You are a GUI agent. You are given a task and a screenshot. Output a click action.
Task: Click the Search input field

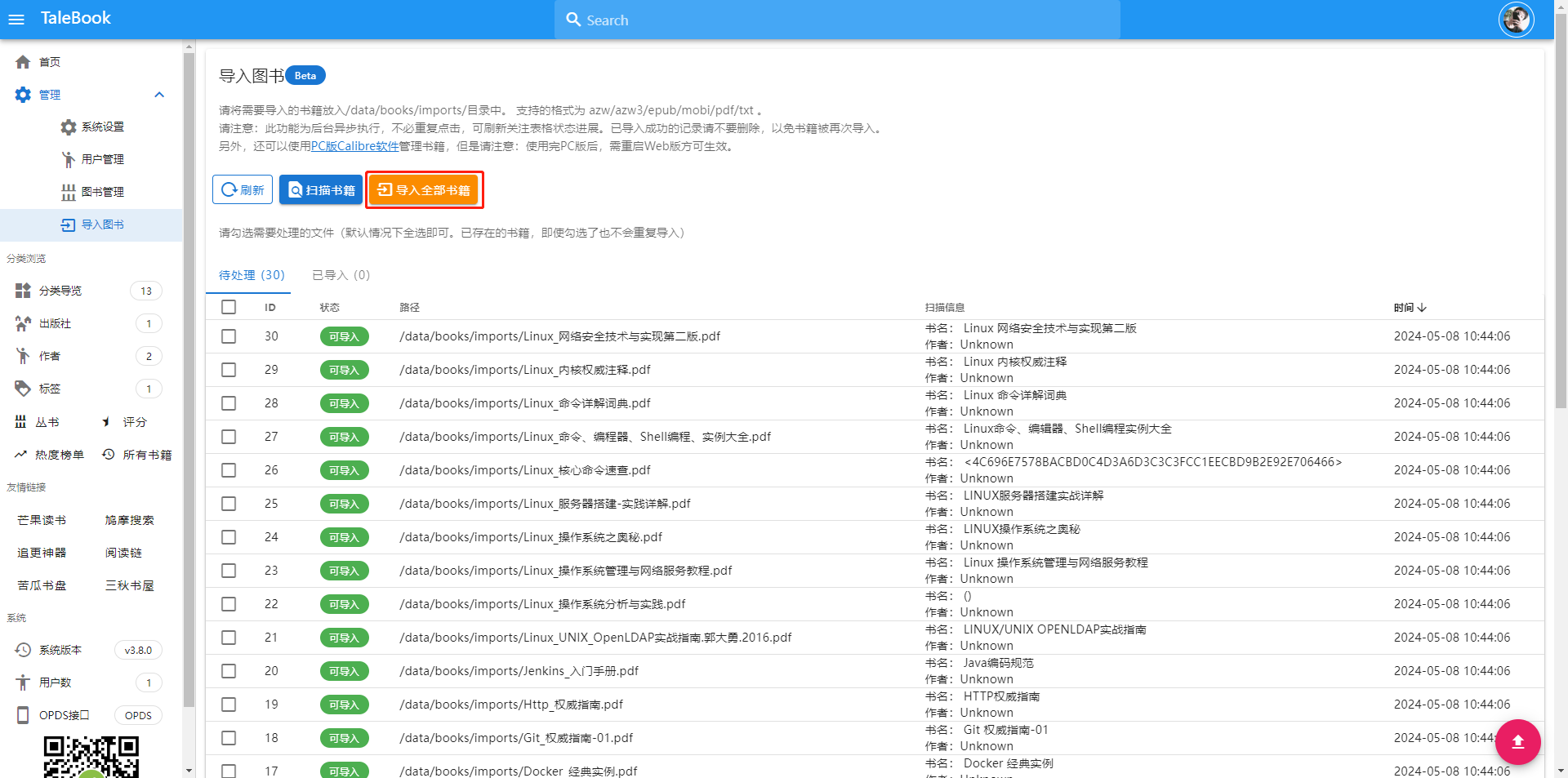837,20
